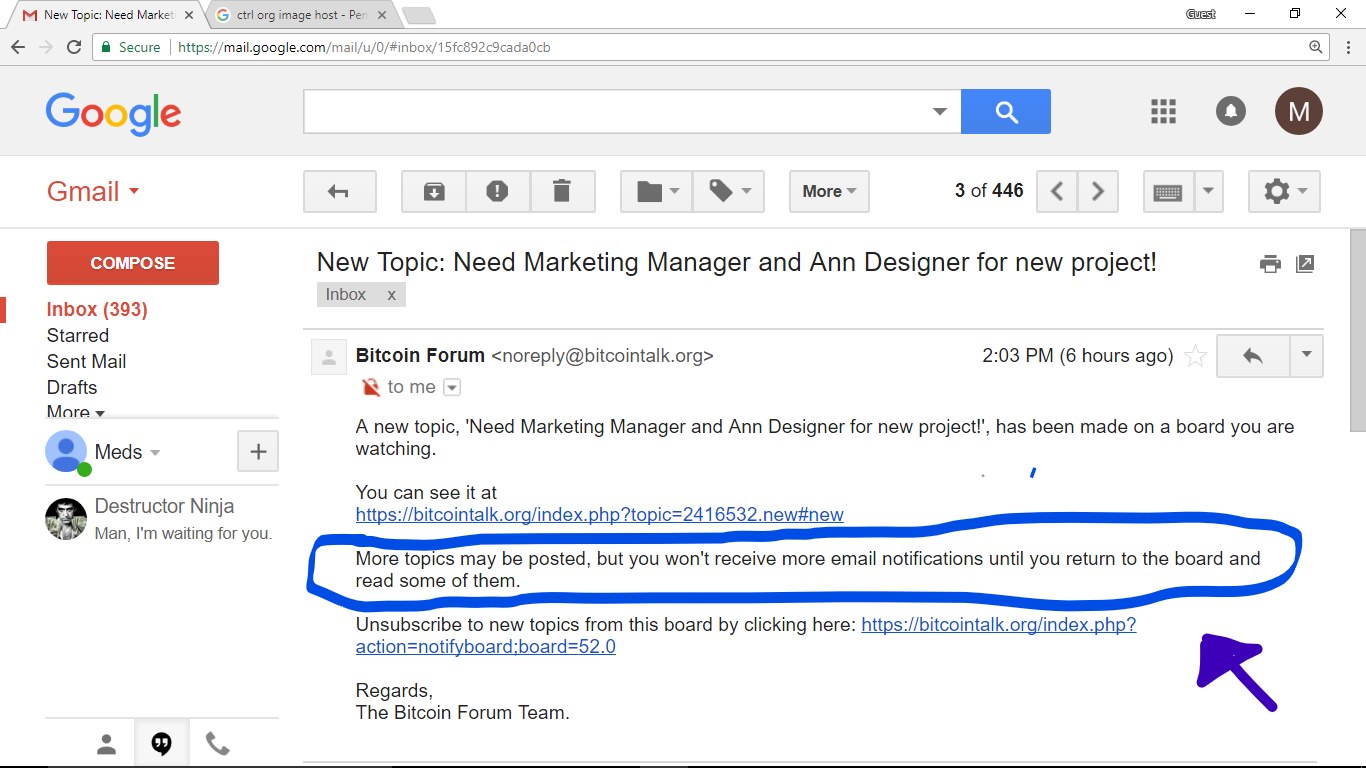Select the 'New Topic: Need Market' tab
Screen dimensions: 1366x768
click(x=105, y=15)
